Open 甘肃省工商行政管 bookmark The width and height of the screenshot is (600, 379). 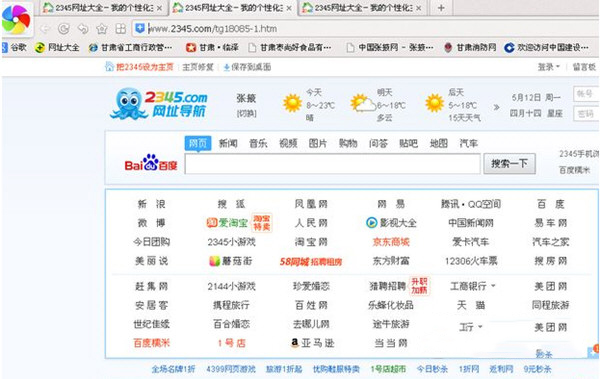coord(130,47)
